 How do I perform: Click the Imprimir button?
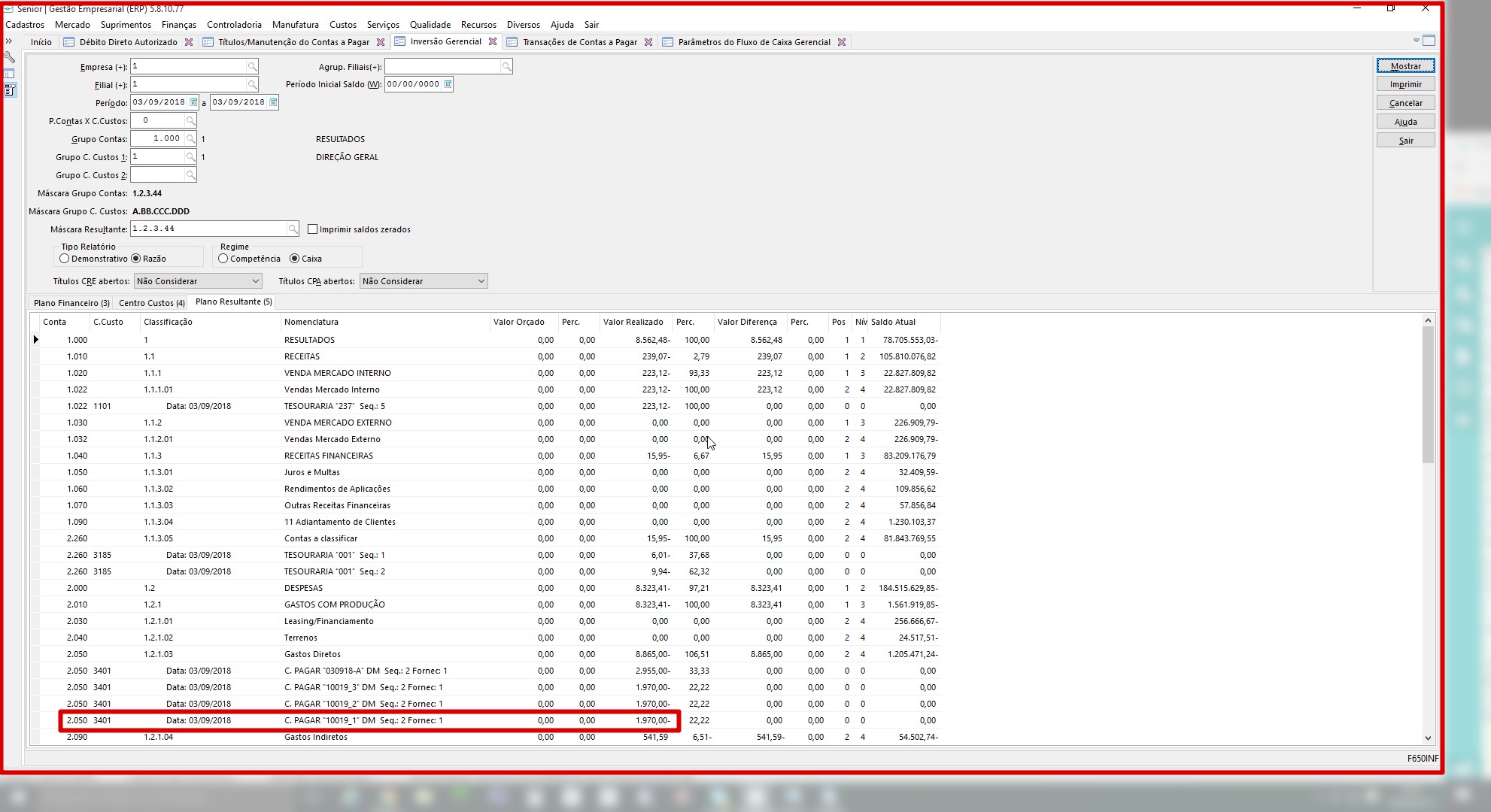tap(1405, 84)
